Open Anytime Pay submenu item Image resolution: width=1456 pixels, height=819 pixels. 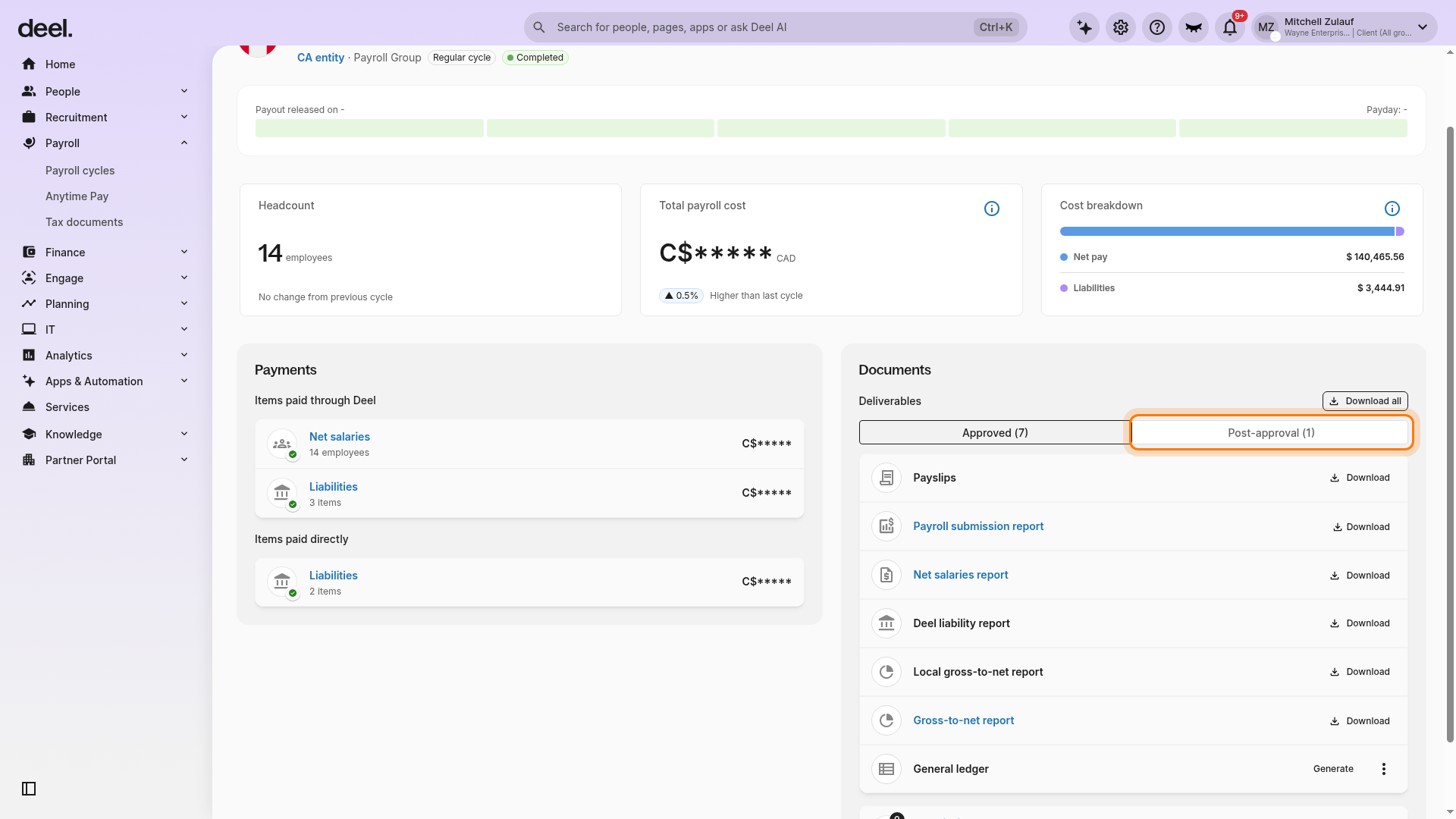pos(77,196)
